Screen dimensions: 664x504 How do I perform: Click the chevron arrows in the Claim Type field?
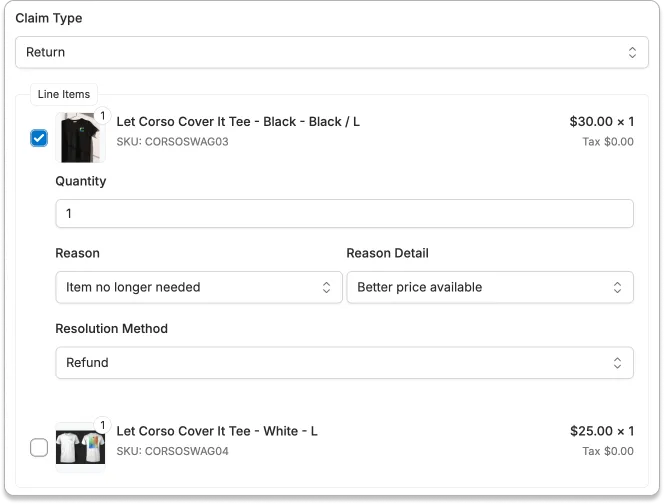click(631, 52)
